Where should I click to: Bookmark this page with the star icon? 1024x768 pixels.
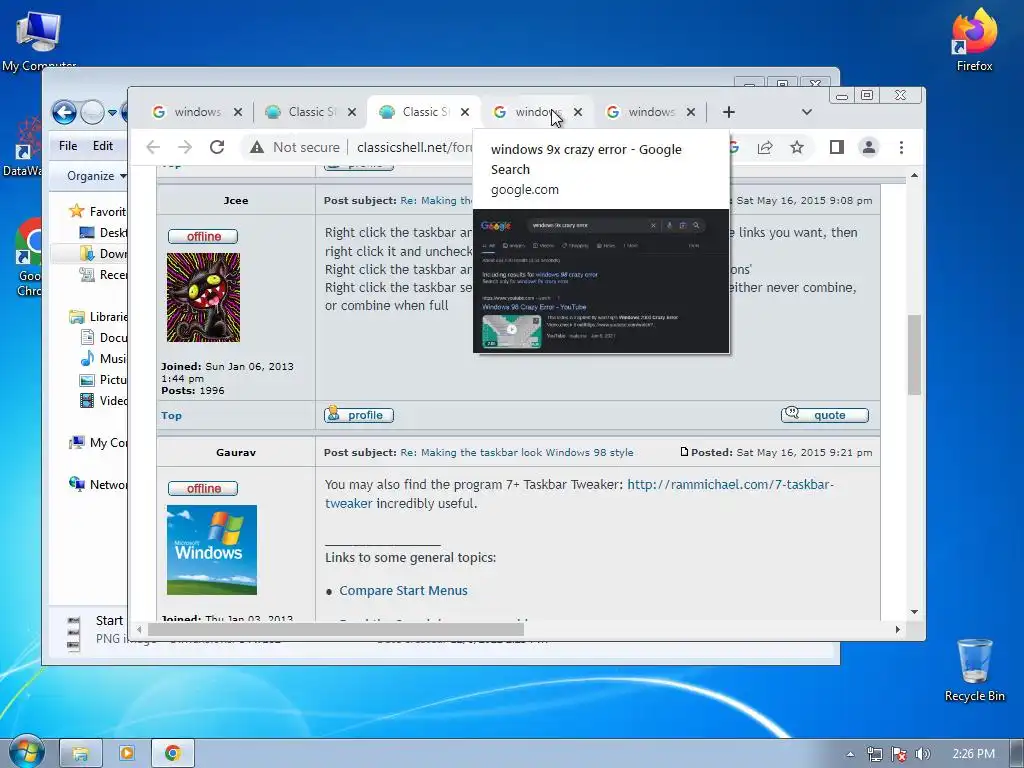tap(797, 147)
